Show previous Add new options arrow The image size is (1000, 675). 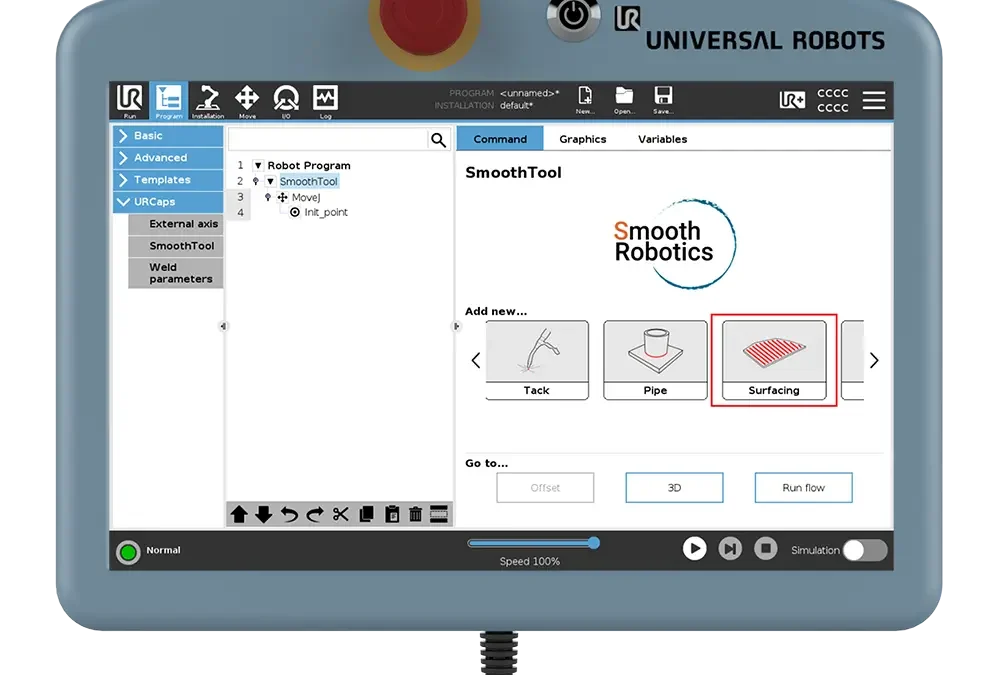pyautogui.click(x=476, y=360)
